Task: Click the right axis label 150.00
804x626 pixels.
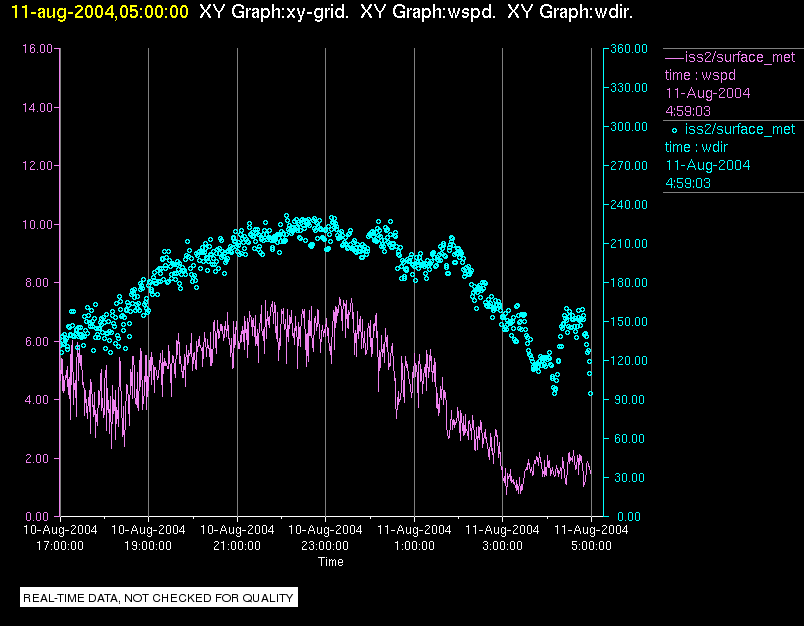Action: click(629, 321)
